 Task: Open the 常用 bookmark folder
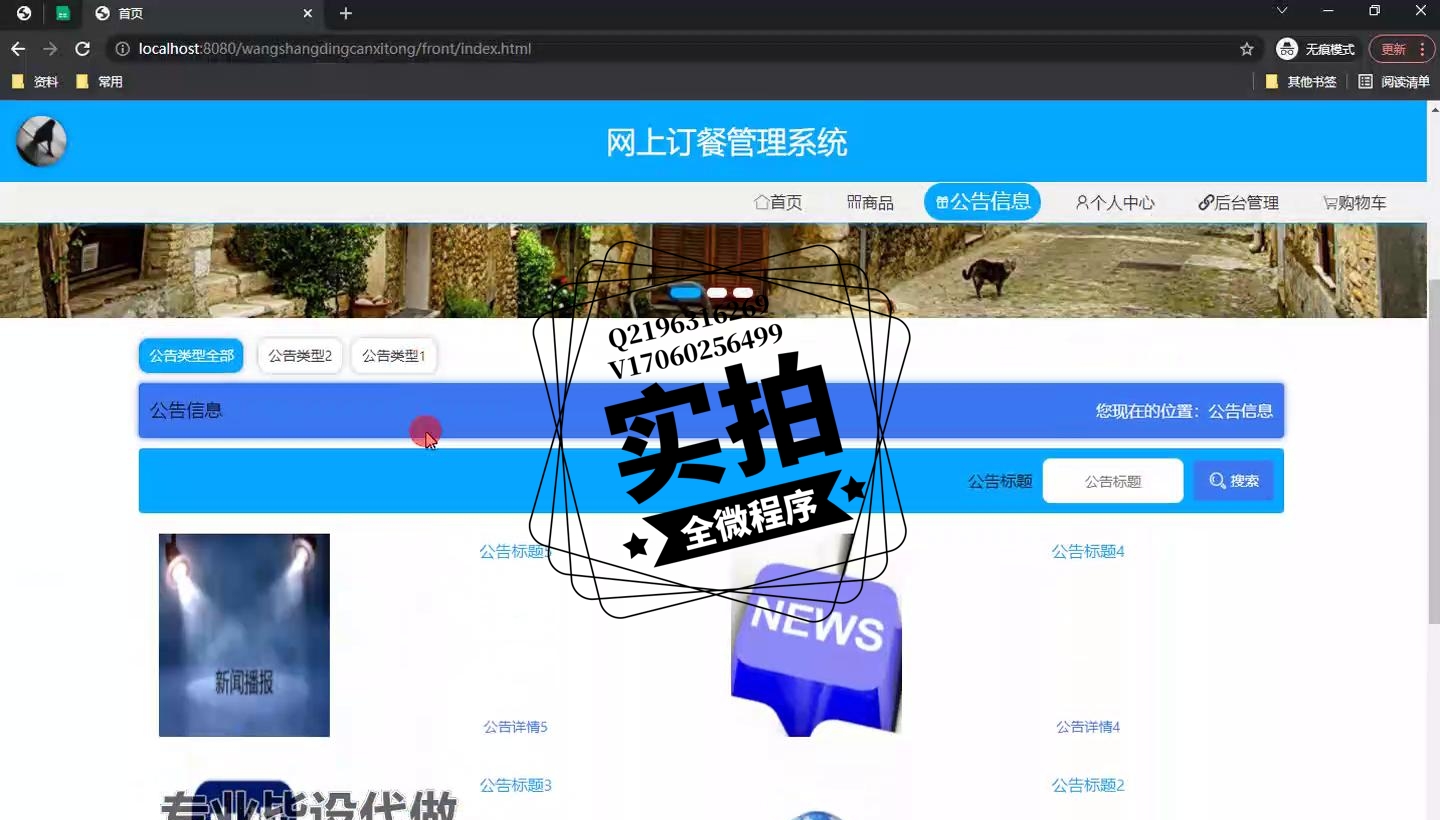pyautogui.click(x=100, y=82)
